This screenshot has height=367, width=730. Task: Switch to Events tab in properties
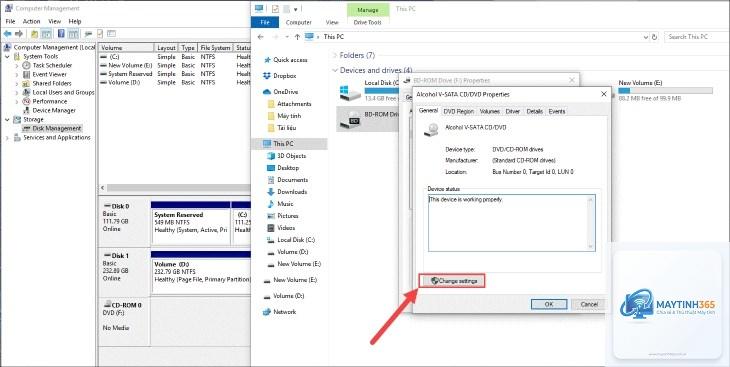click(x=557, y=112)
